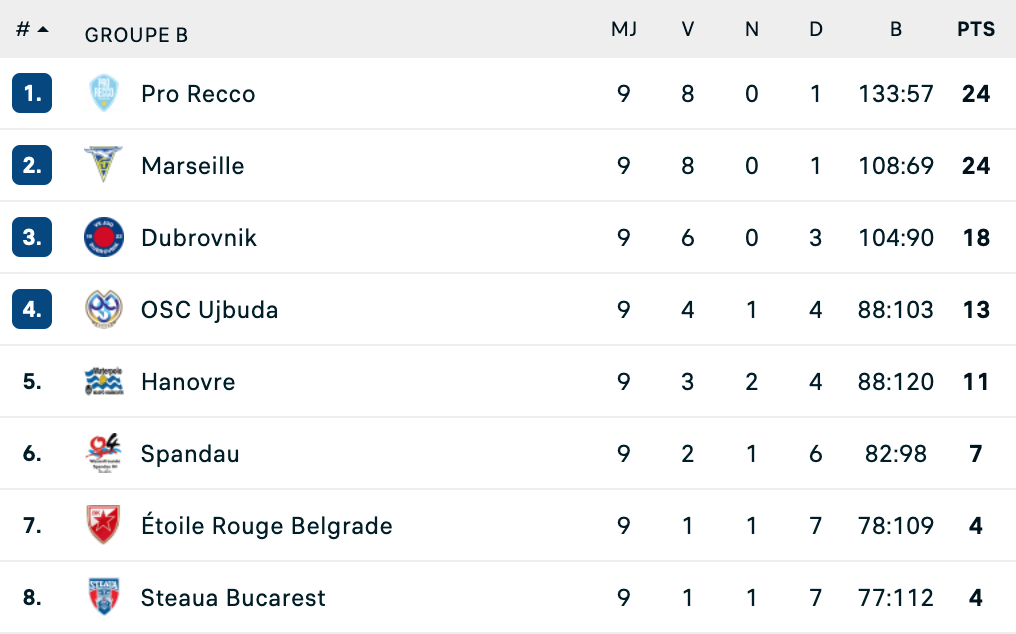This screenshot has height=634, width=1016.
Task: Click the rank 1 blue badge
Action: pos(32,94)
